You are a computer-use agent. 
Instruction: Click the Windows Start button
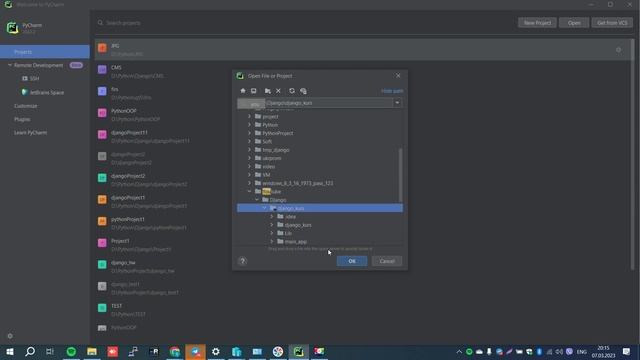(9, 351)
